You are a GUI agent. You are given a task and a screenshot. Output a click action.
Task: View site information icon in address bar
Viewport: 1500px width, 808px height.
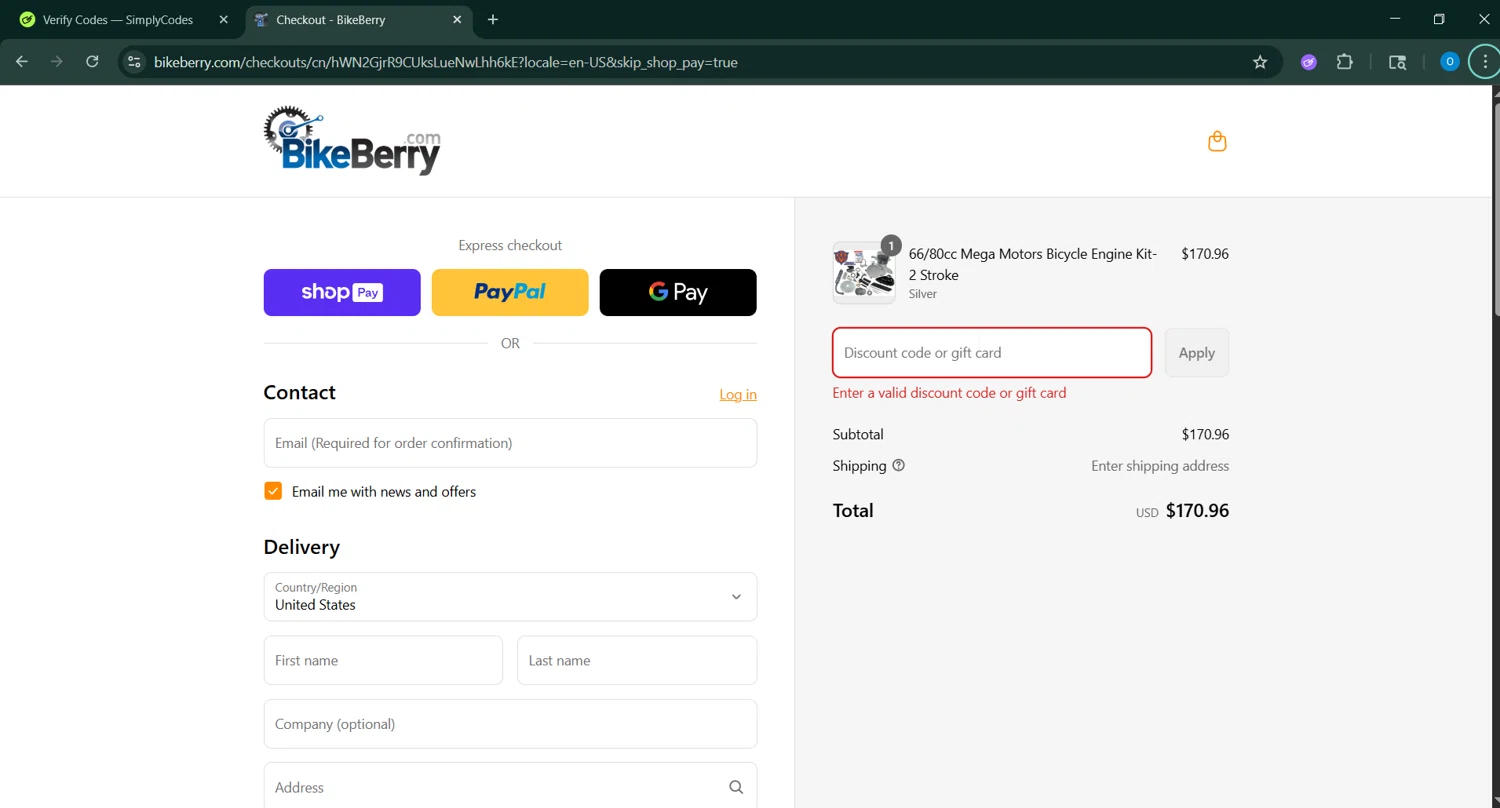click(134, 62)
